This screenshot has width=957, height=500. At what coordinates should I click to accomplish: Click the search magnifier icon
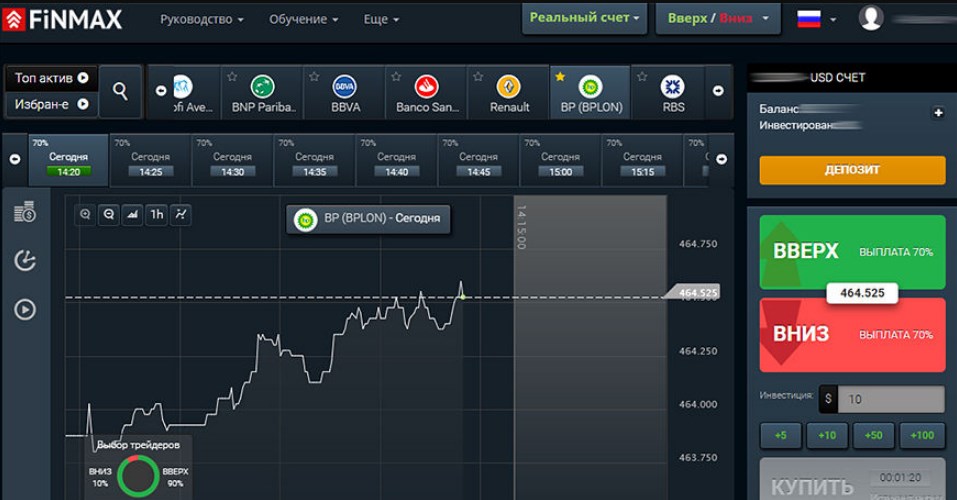pyautogui.click(x=120, y=91)
